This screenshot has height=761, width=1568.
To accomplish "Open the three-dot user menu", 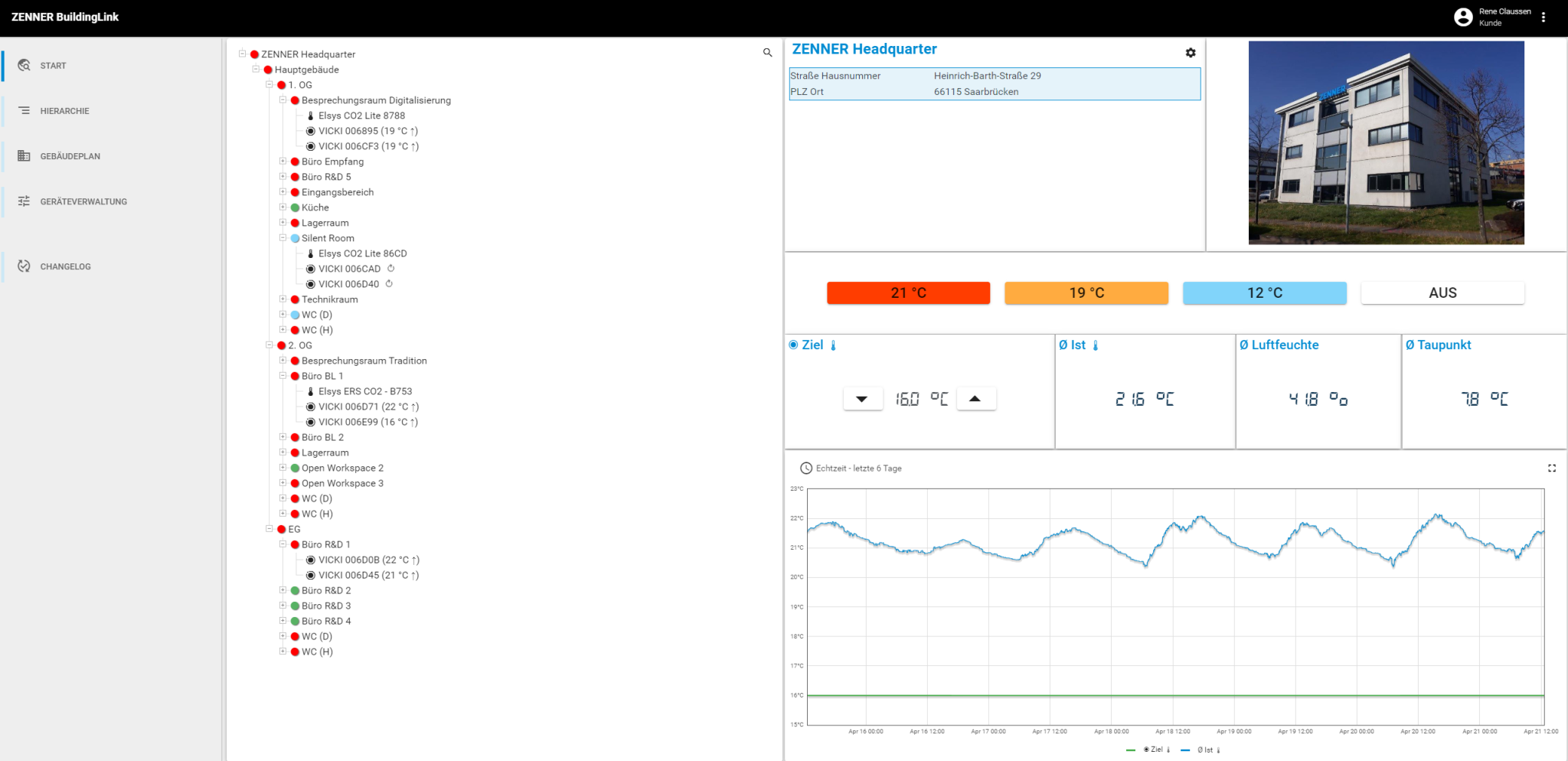I will pos(1543,17).
